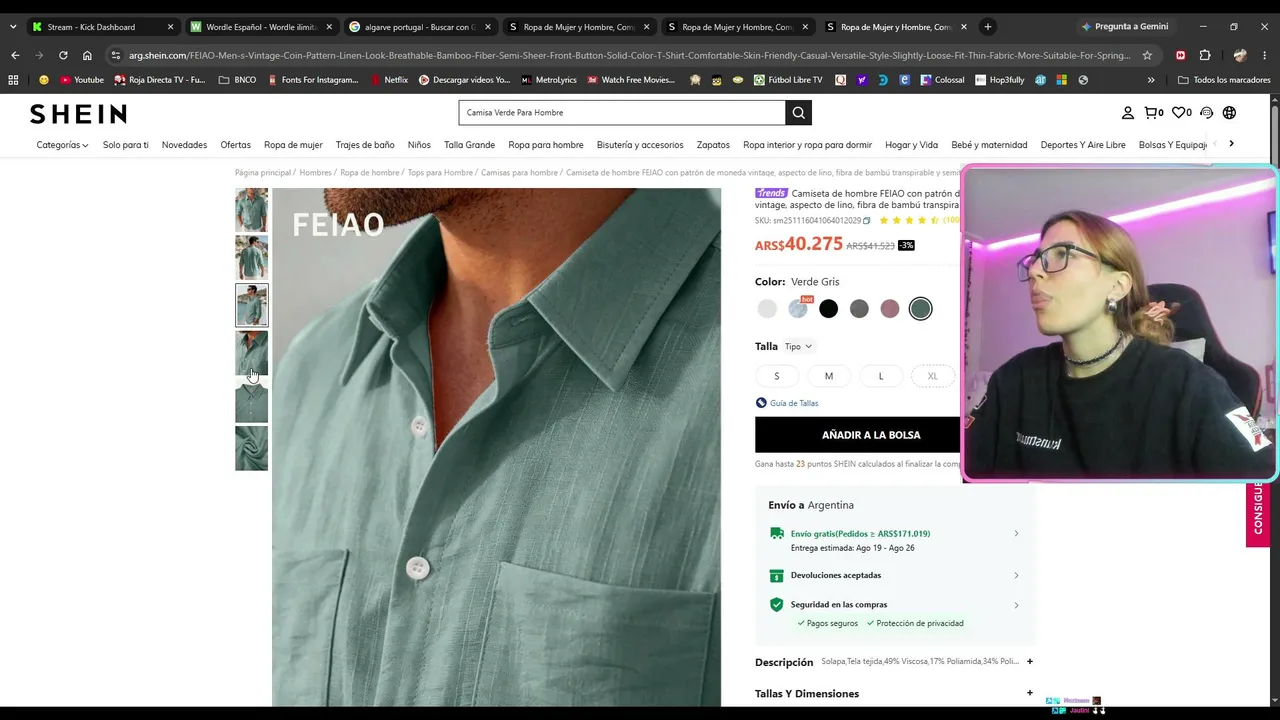
Task: Open the BNCO bookmark folder
Action: [237, 80]
